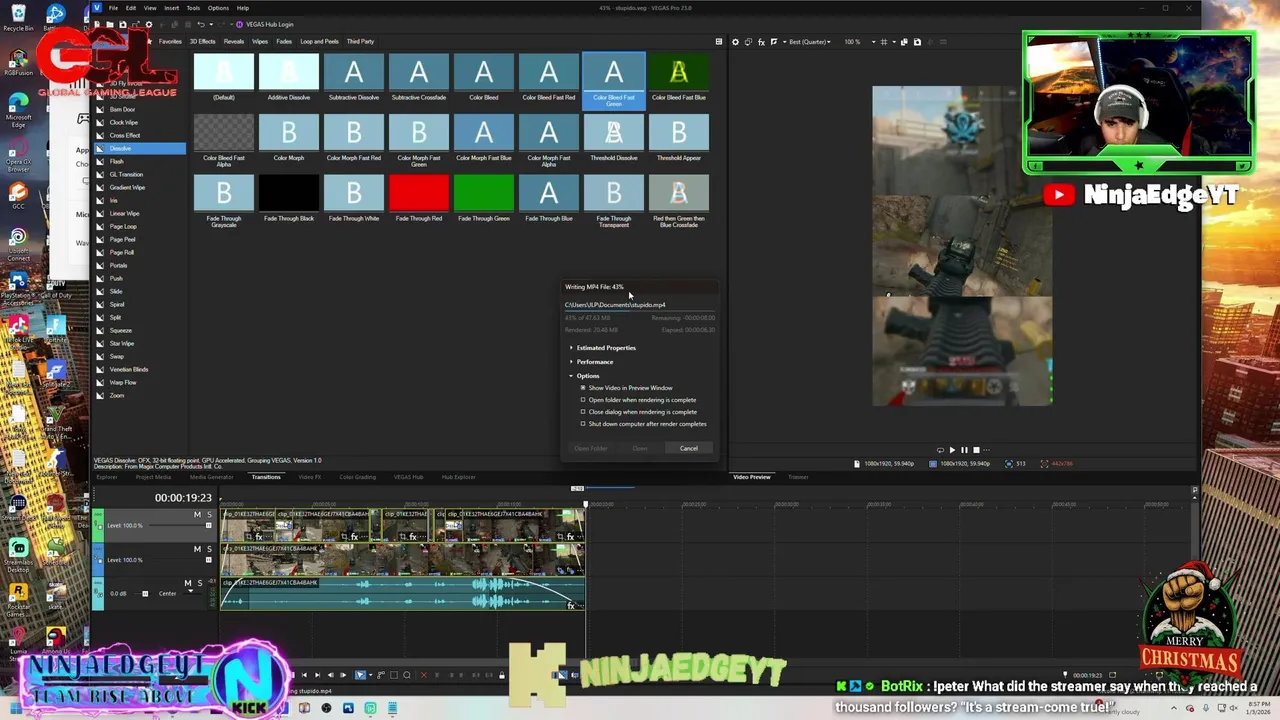Open the Edit menu
This screenshot has height=720, width=1280.
tap(131, 8)
